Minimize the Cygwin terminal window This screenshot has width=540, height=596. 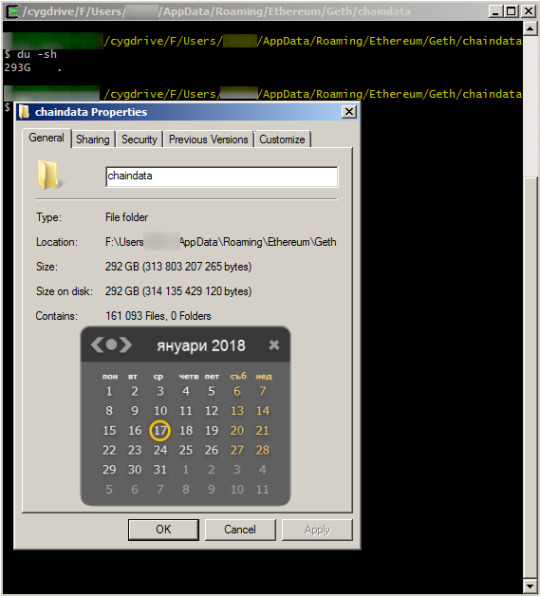[495, 11]
